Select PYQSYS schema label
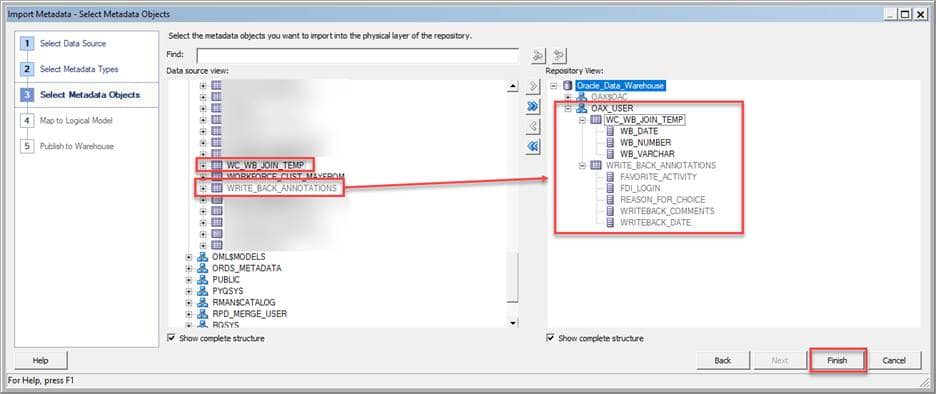Viewport: 936px width, 394px height. 227,291
